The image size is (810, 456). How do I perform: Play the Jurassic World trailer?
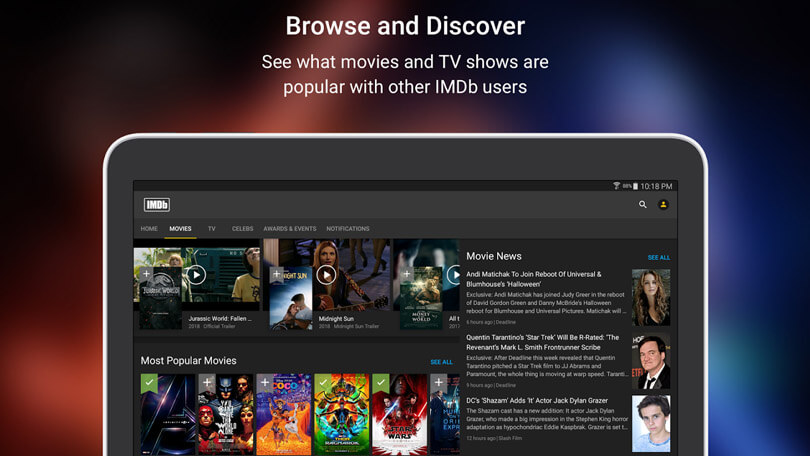[x=196, y=275]
